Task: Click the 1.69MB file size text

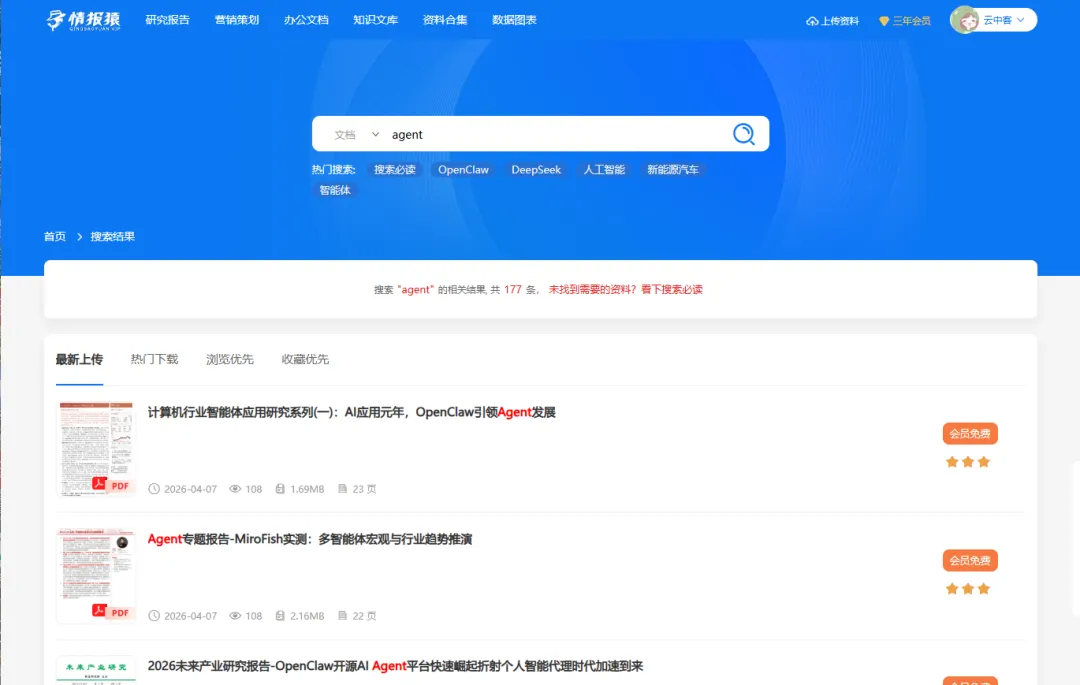Action: click(x=307, y=489)
